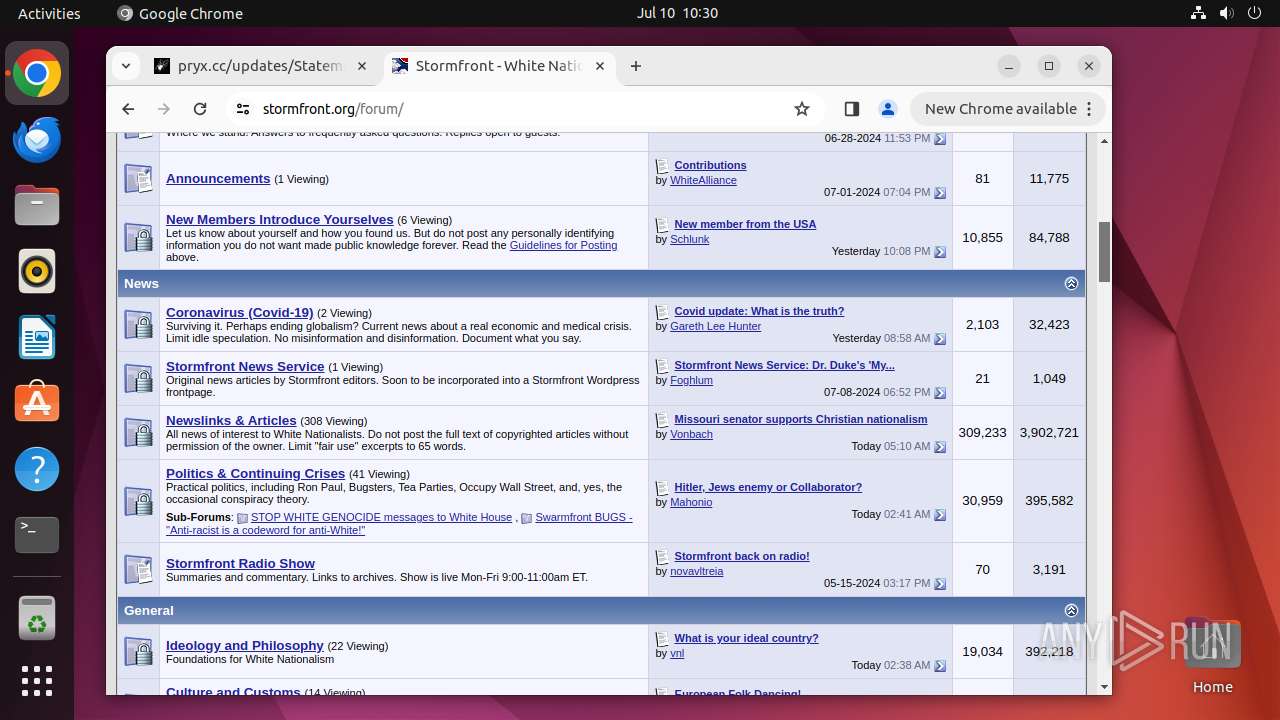Collapse the News category section

[1071, 284]
